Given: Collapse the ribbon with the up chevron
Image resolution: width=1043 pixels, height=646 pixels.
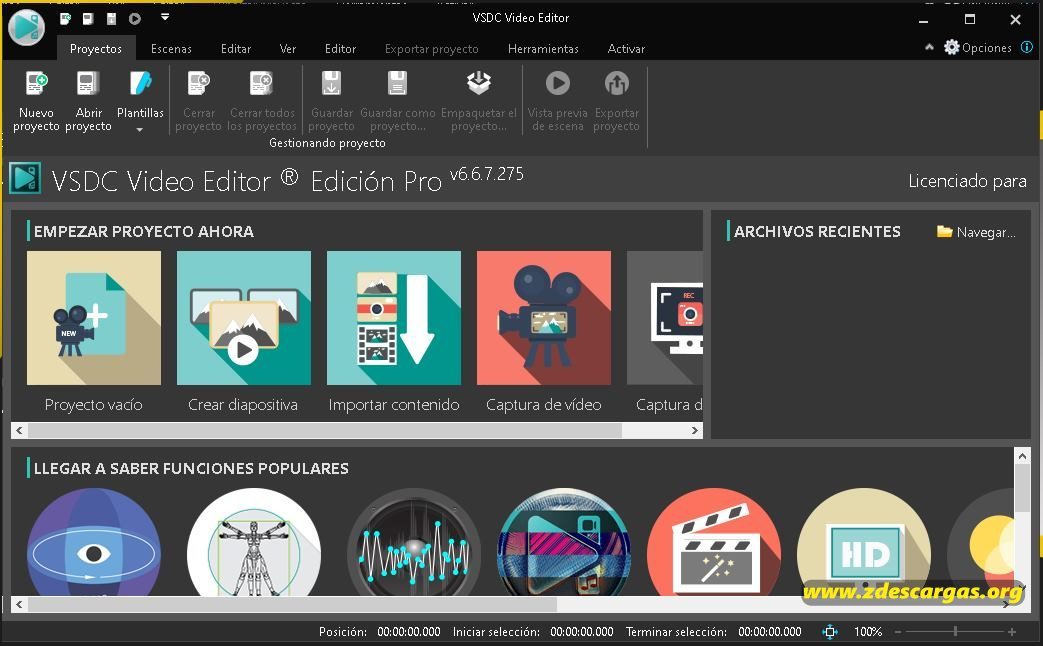Looking at the screenshot, I should 929,47.
